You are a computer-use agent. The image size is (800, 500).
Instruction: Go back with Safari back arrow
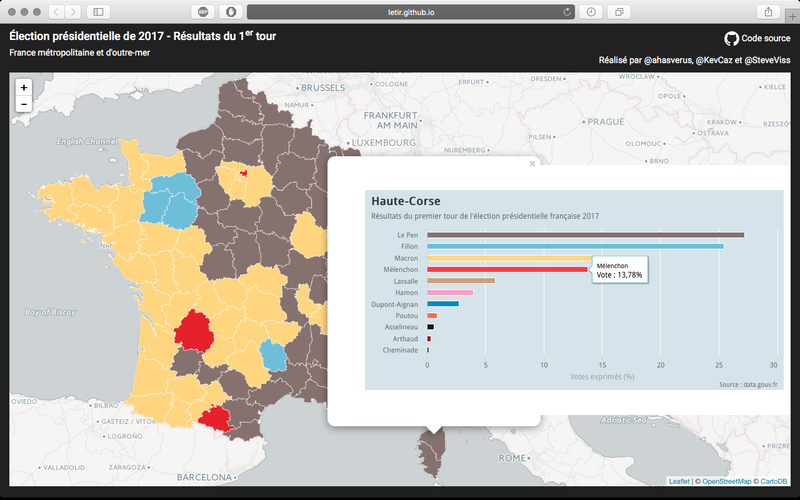pyautogui.click(x=56, y=12)
